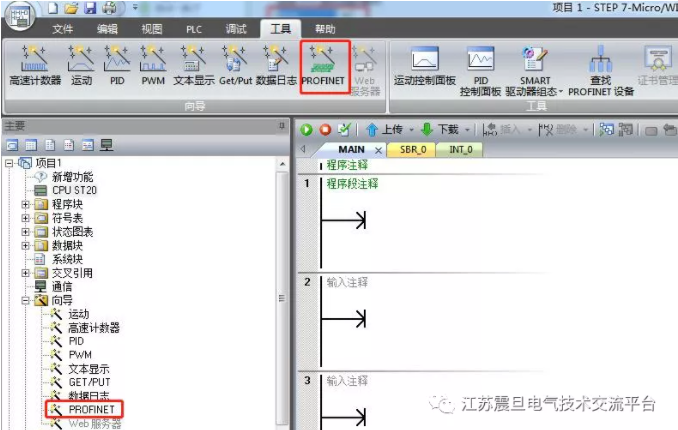The width and height of the screenshot is (678, 430).
Task: Create a new project via quick toolbar
Action: click(x=53, y=8)
